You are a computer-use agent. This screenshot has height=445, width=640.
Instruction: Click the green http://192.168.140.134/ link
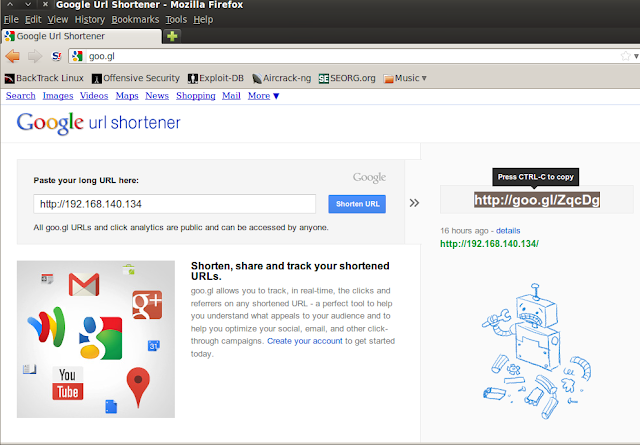(489, 244)
